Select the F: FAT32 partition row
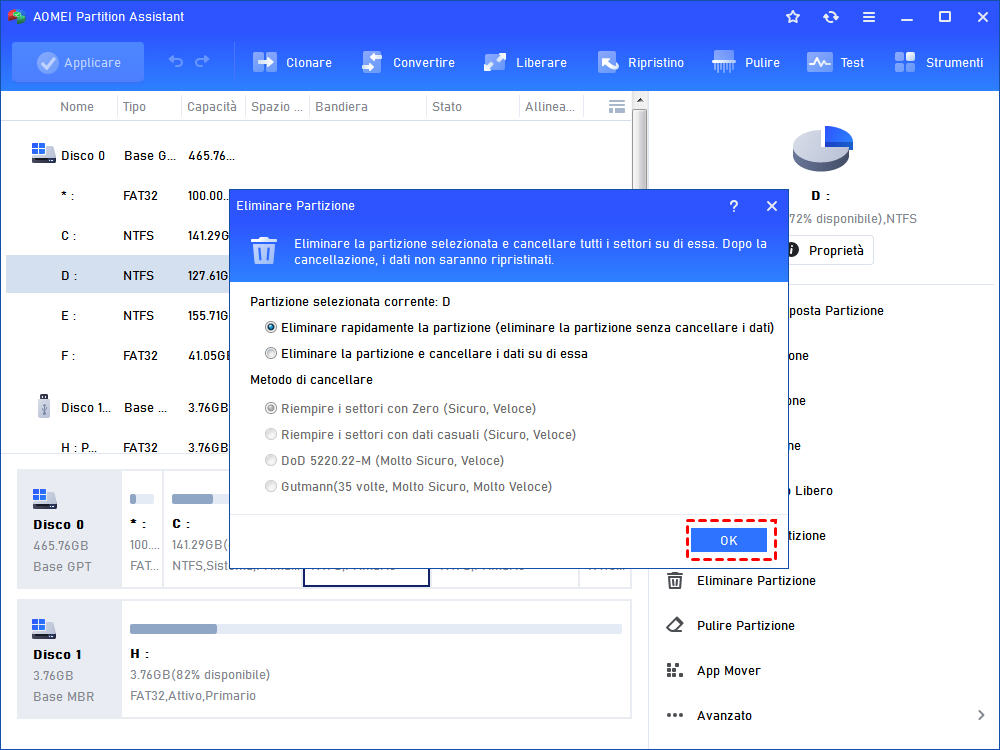 117,356
